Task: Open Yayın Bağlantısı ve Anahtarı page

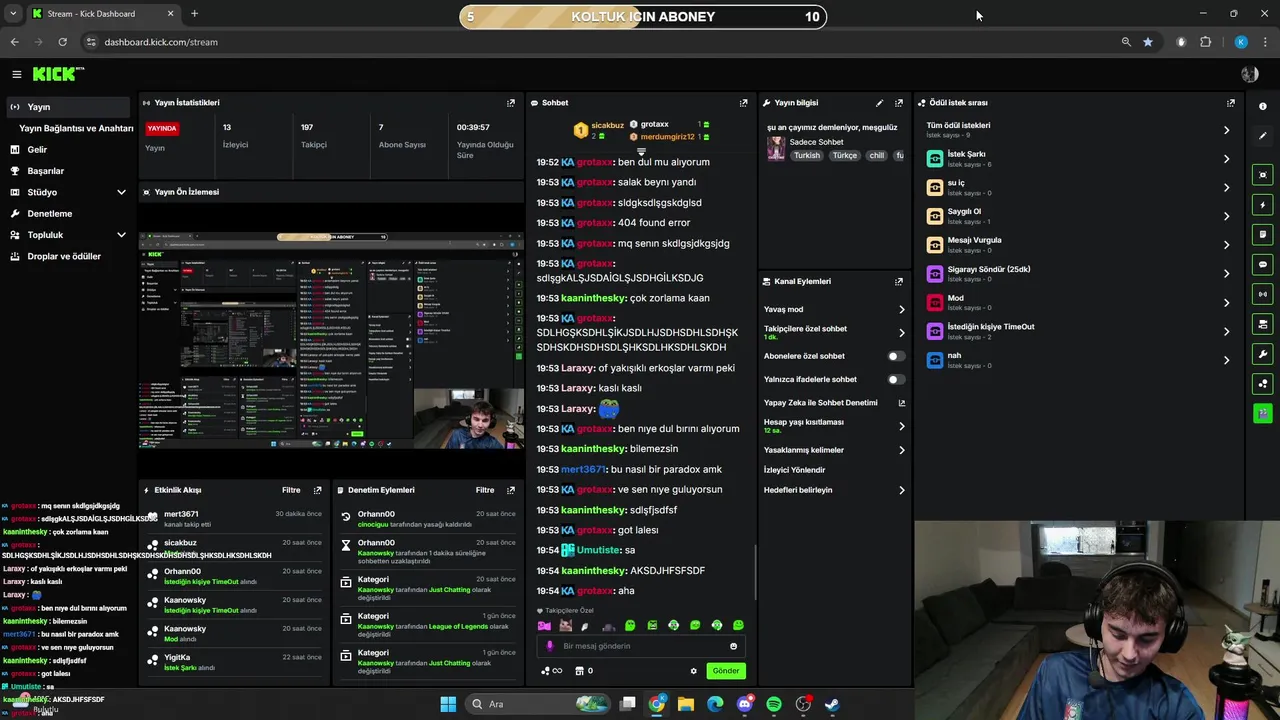Action: (x=76, y=129)
